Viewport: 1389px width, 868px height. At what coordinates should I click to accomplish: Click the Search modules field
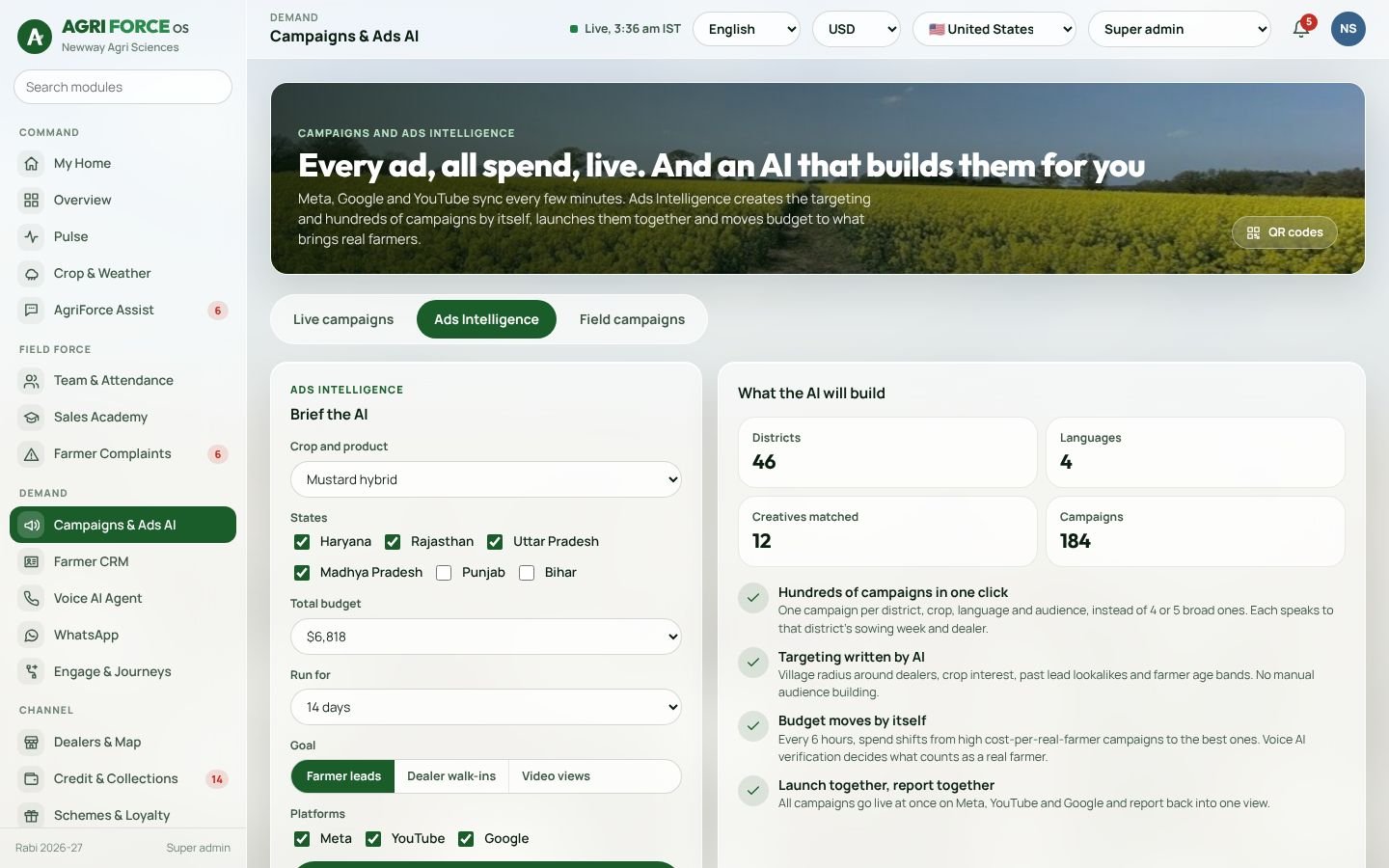123,87
